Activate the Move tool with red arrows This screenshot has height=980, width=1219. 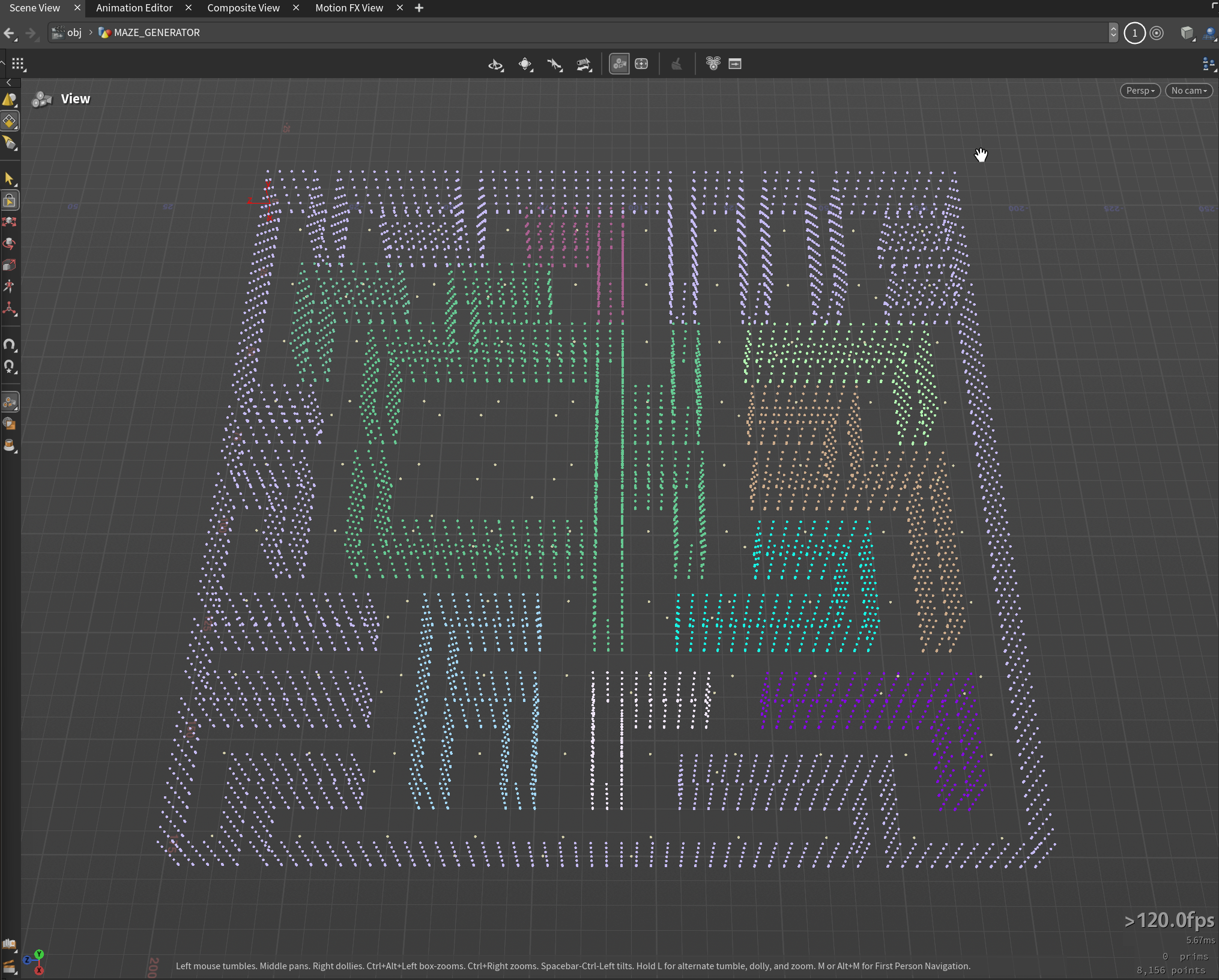point(9,222)
